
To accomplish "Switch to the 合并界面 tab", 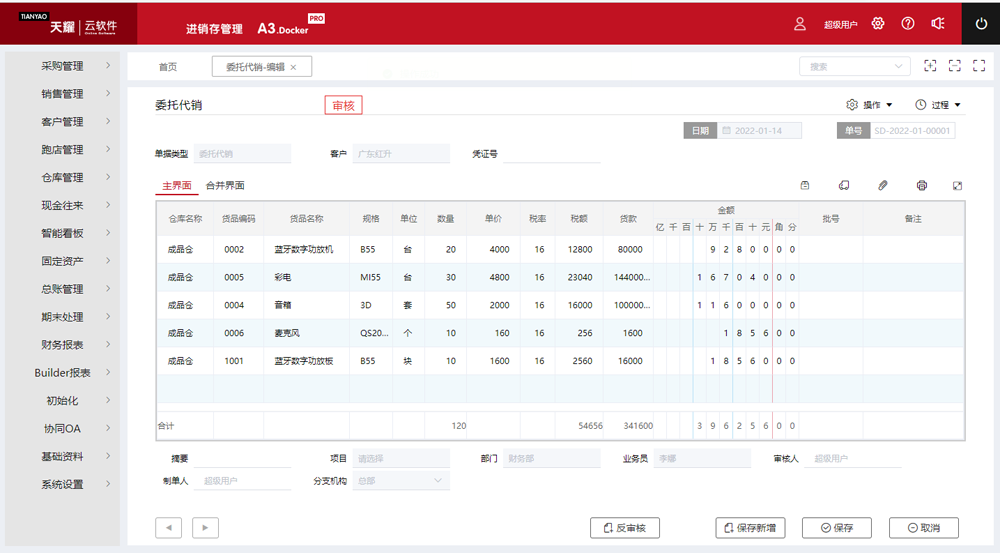I will [x=225, y=186].
